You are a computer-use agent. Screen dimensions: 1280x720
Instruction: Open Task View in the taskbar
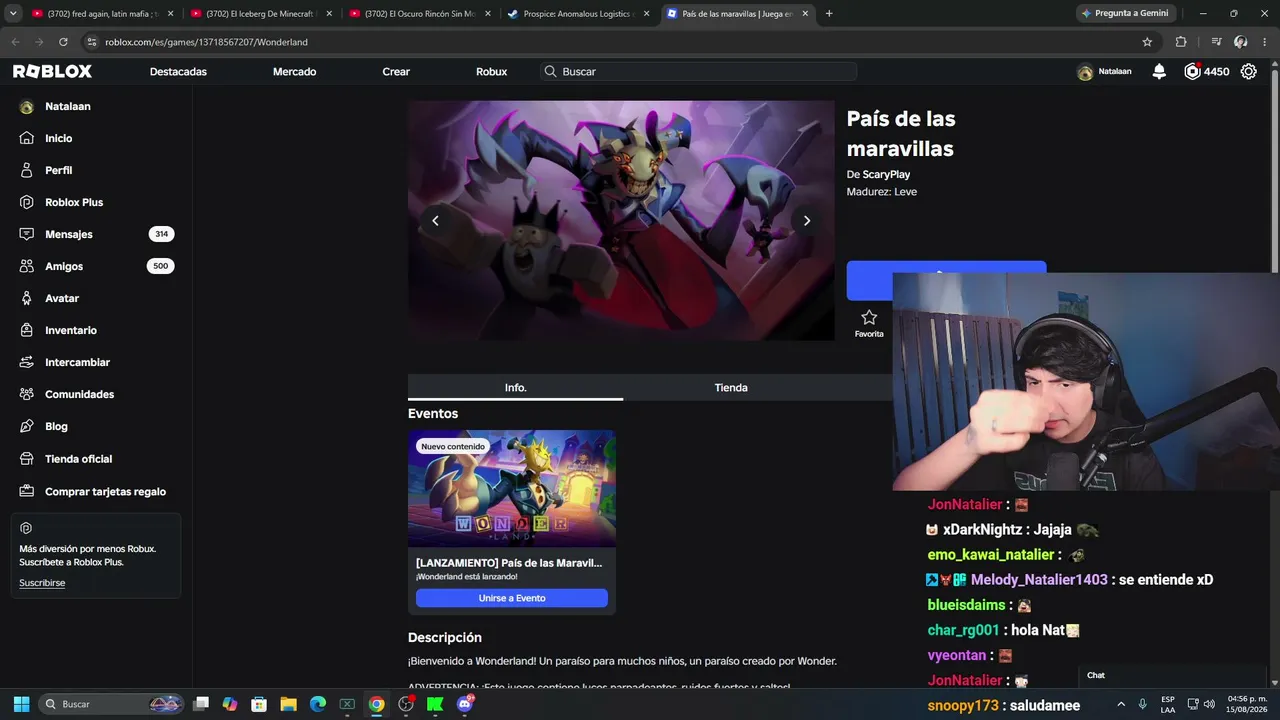(x=201, y=704)
